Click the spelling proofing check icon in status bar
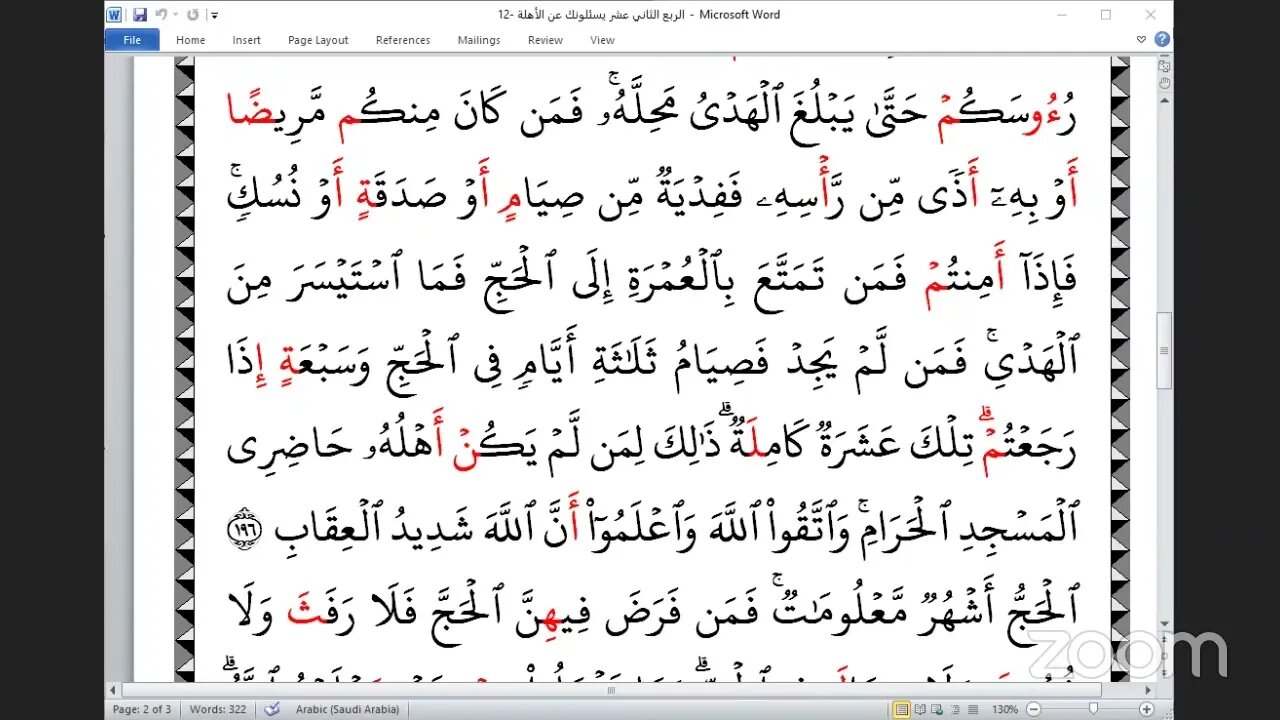Viewport: 1280px width, 720px height. point(271,709)
